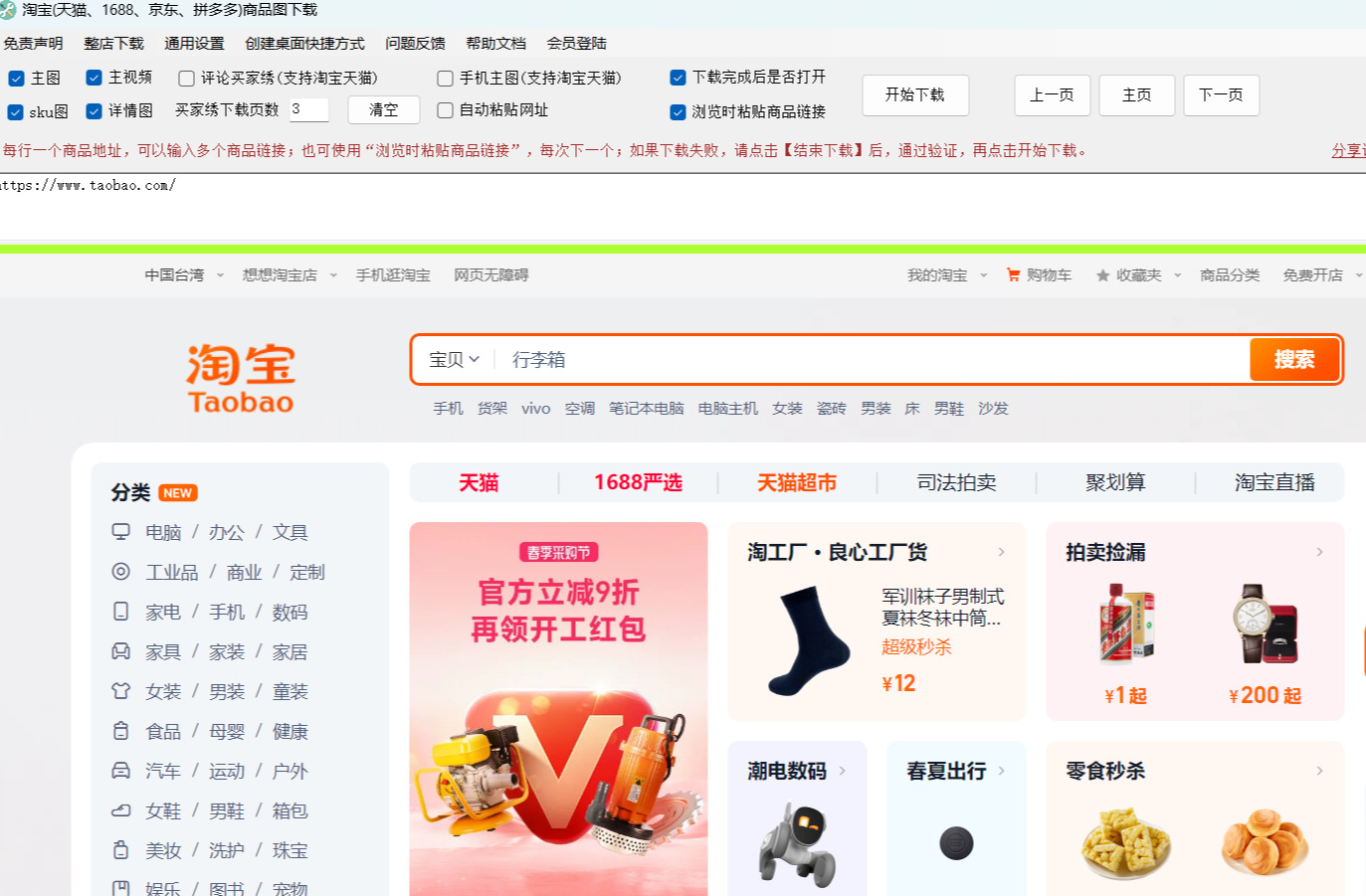Open the 中国台湾 region dropdown
Viewport: 1366px width, 896px height.
click(x=184, y=275)
